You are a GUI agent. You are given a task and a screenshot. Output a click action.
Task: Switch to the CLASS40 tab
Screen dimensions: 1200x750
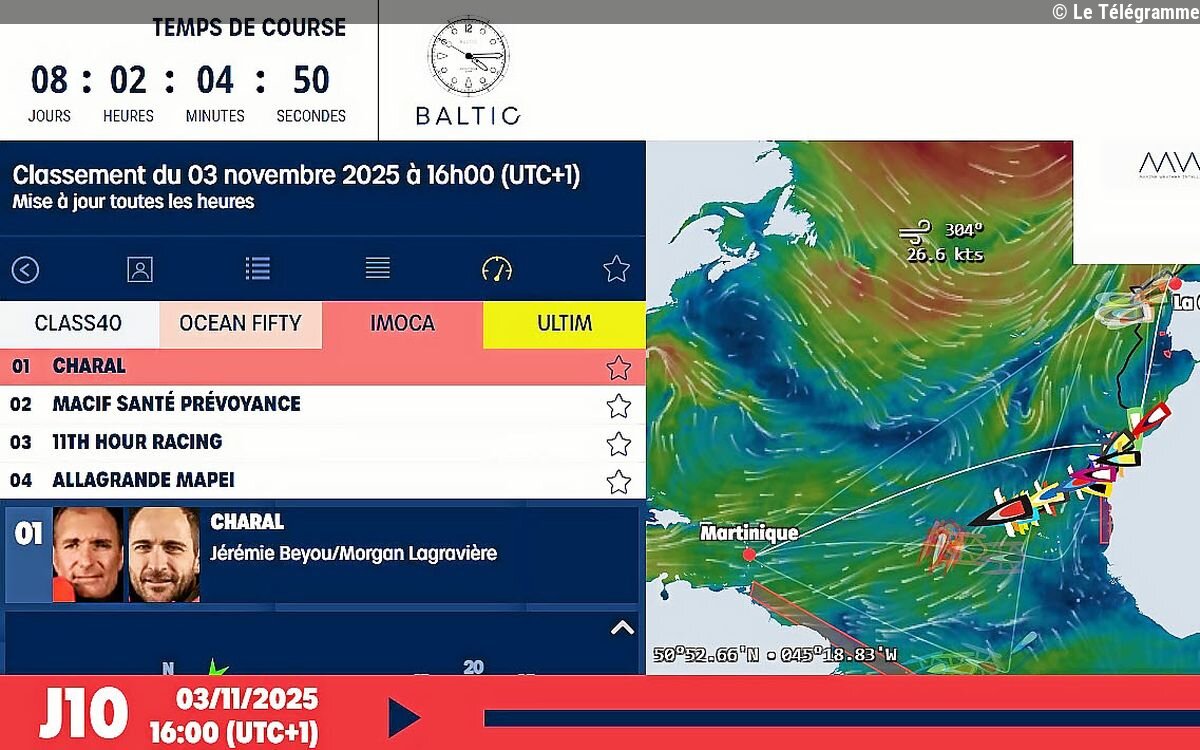(x=78, y=324)
